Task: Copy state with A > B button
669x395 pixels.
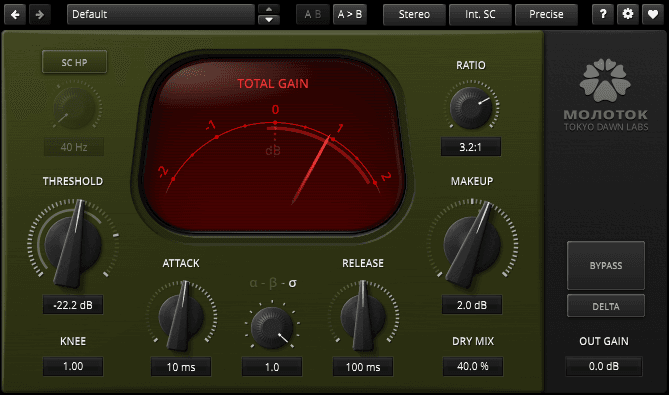Action: click(x=349, y=15)
